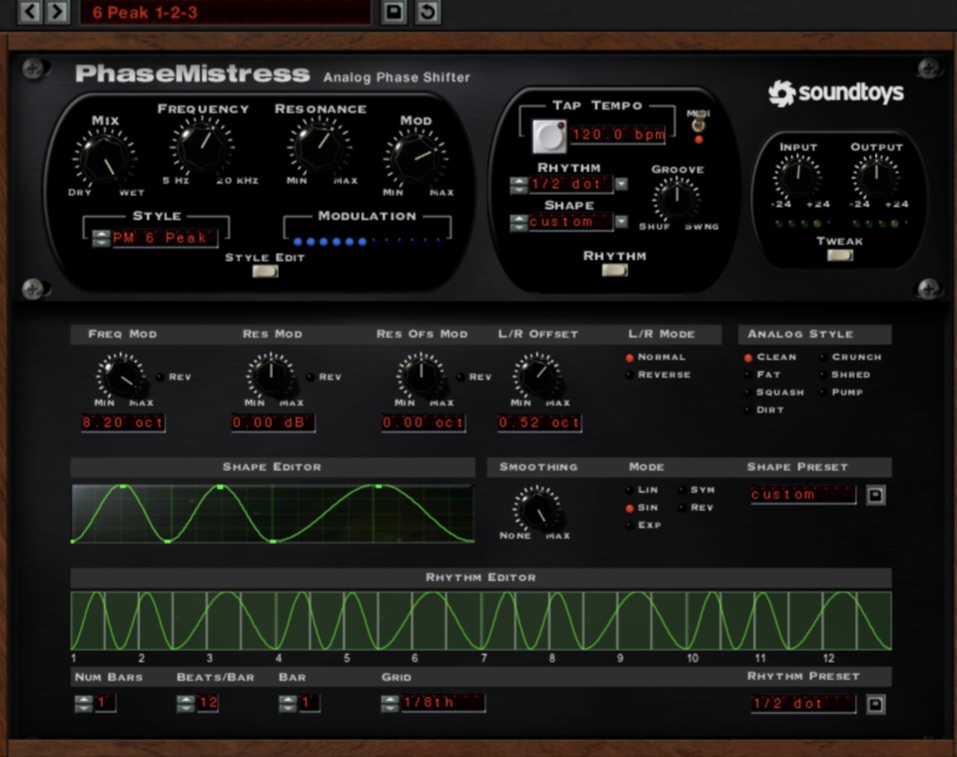Viewport: 957px width, 757px height.
Task: Open the Rhythm '1/2 dot' dropdown arrow
Action: 621,184
